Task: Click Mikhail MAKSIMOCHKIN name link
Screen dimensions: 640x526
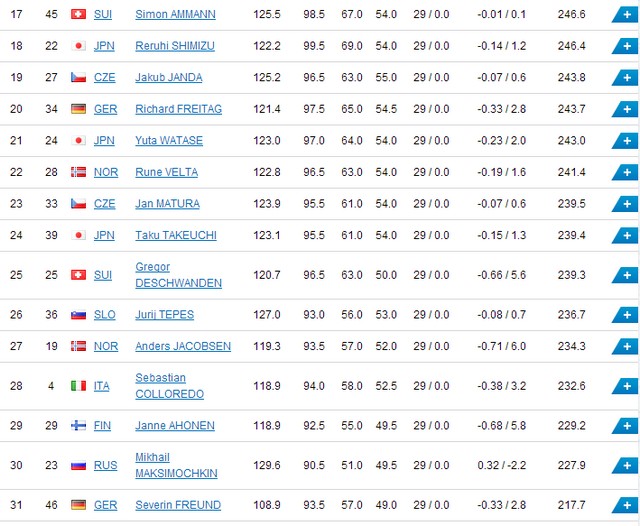Action: point(176,465)
